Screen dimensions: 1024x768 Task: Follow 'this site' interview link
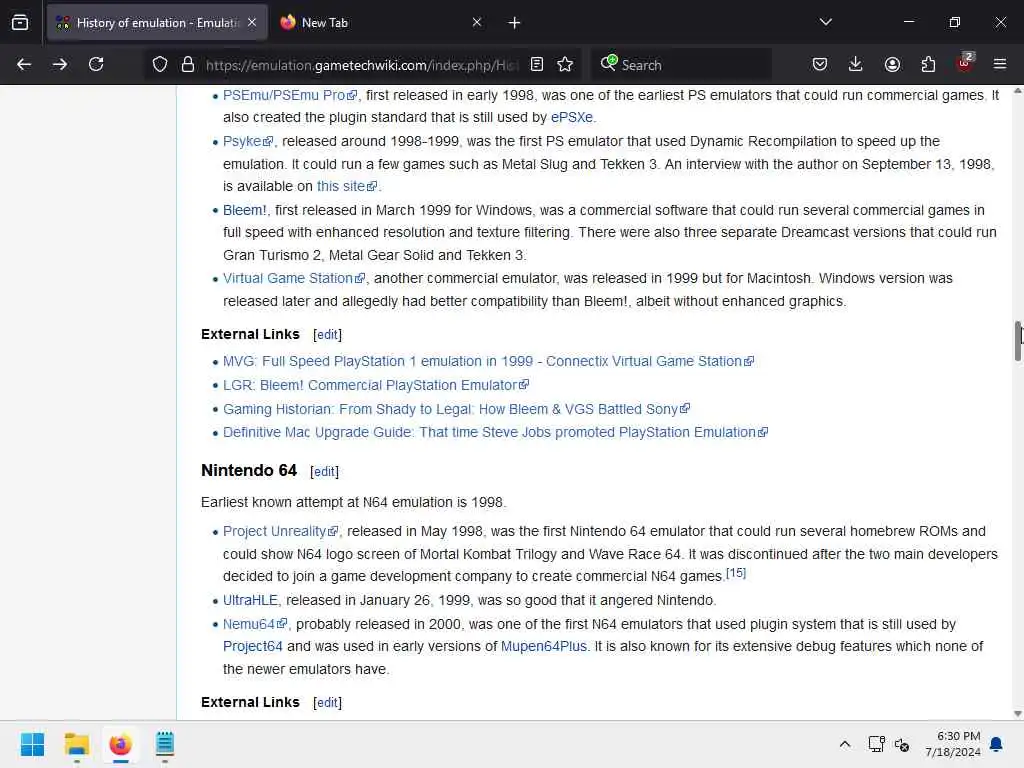(347, 186)
